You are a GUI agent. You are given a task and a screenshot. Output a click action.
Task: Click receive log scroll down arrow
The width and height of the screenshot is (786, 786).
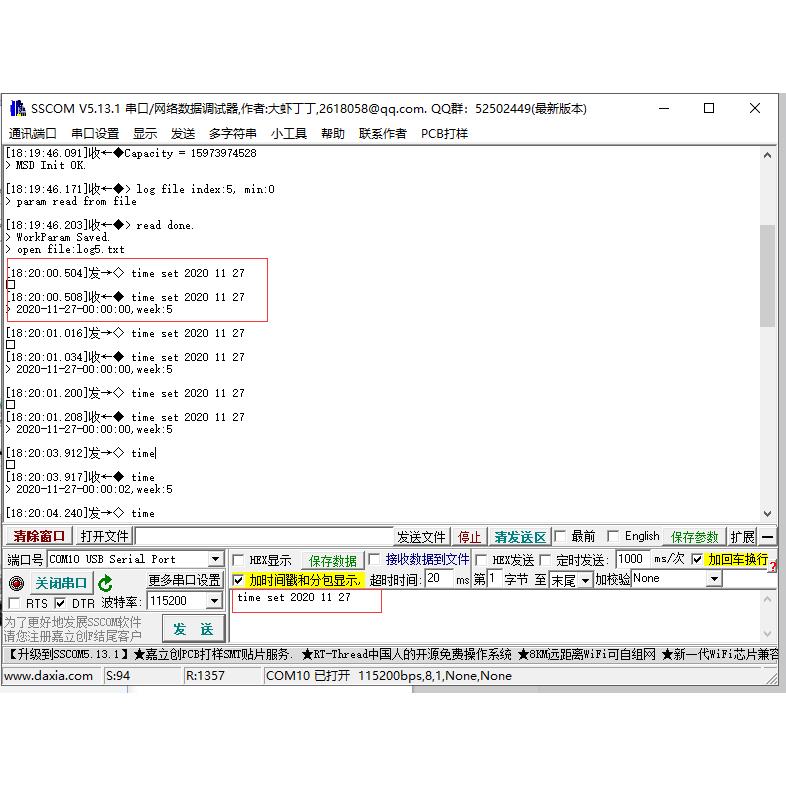[767, 513]
